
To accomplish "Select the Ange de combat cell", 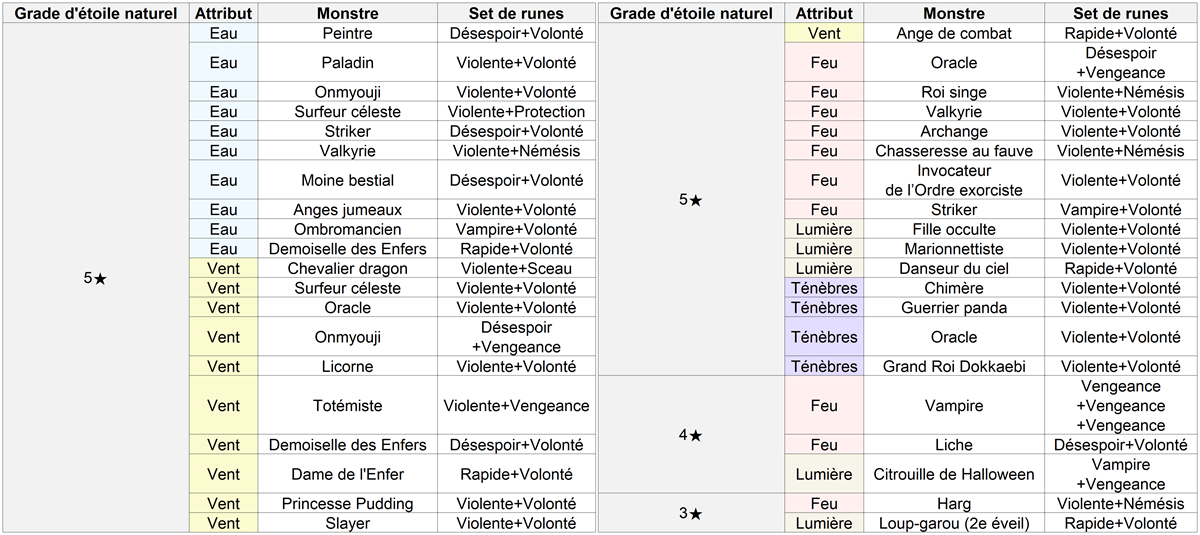I will [x=953, y=33].
